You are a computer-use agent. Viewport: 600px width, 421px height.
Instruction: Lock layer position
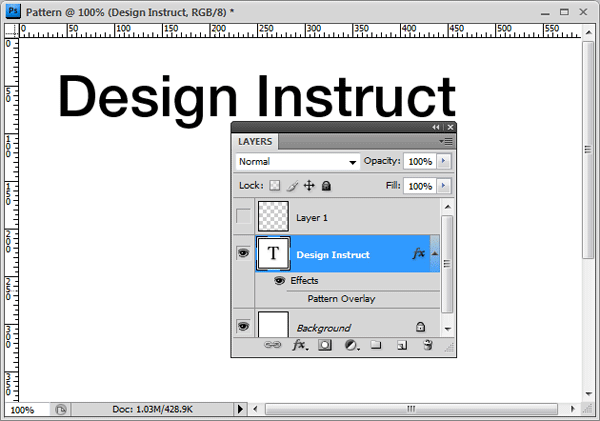point(309,186)
